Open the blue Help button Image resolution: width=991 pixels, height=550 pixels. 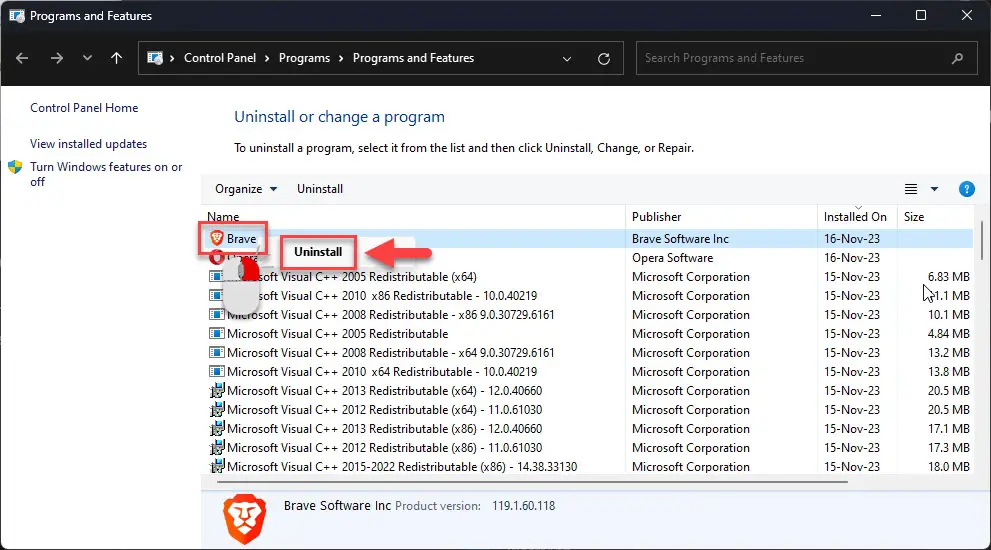pyautogui.click(x=966, y=189)
